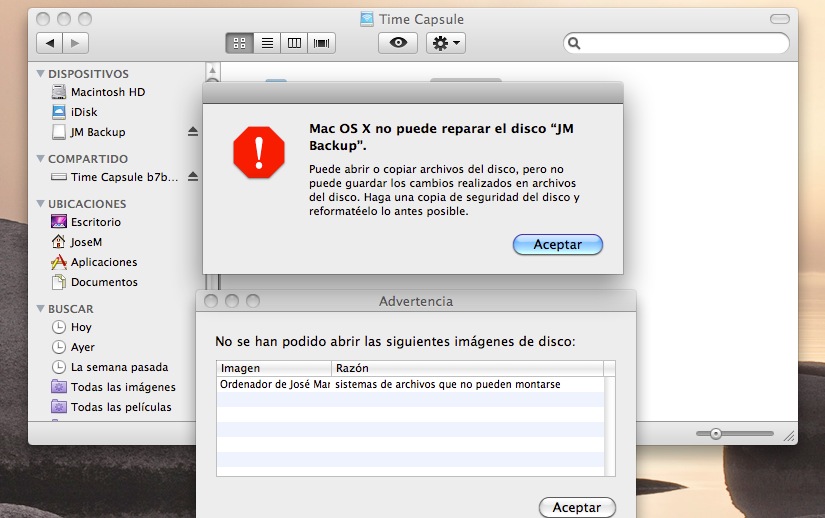Collapse the BUSCAR sidebar section
The width and height of the screenshot is (825, 518).
[41, 308]
